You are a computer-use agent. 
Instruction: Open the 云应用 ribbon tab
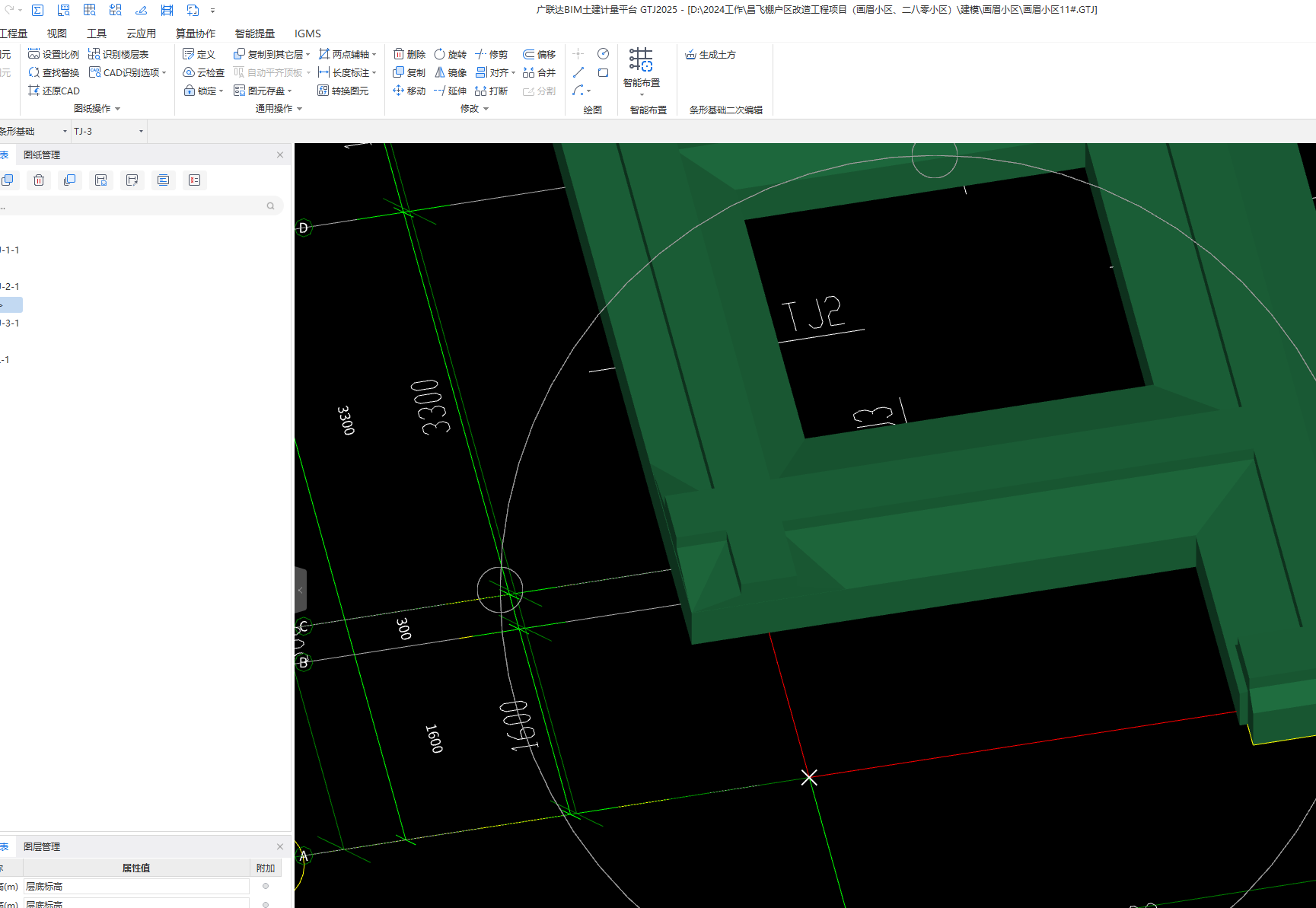pos(142,33)
